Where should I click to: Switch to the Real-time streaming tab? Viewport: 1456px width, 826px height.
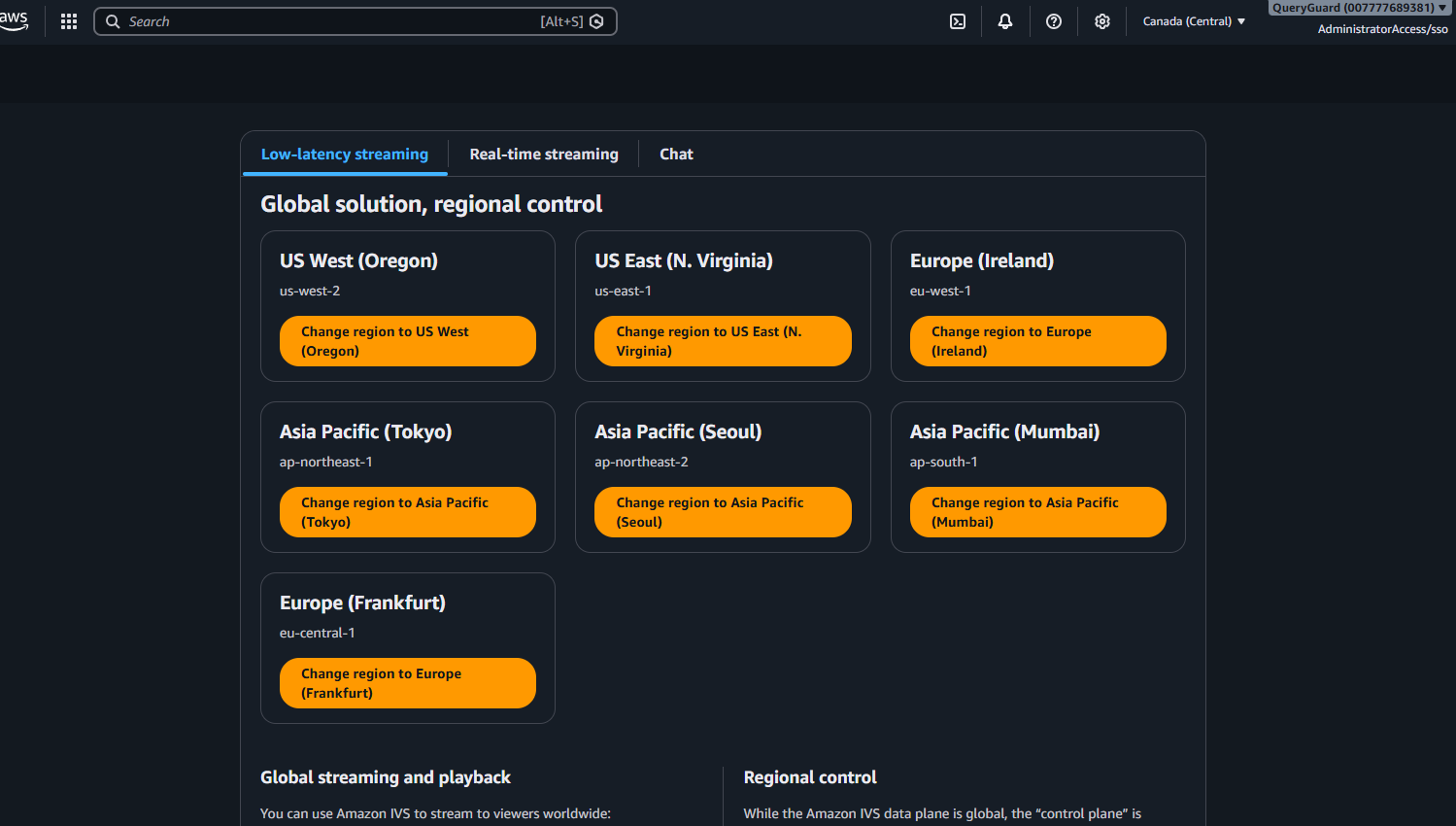(544, 155)
